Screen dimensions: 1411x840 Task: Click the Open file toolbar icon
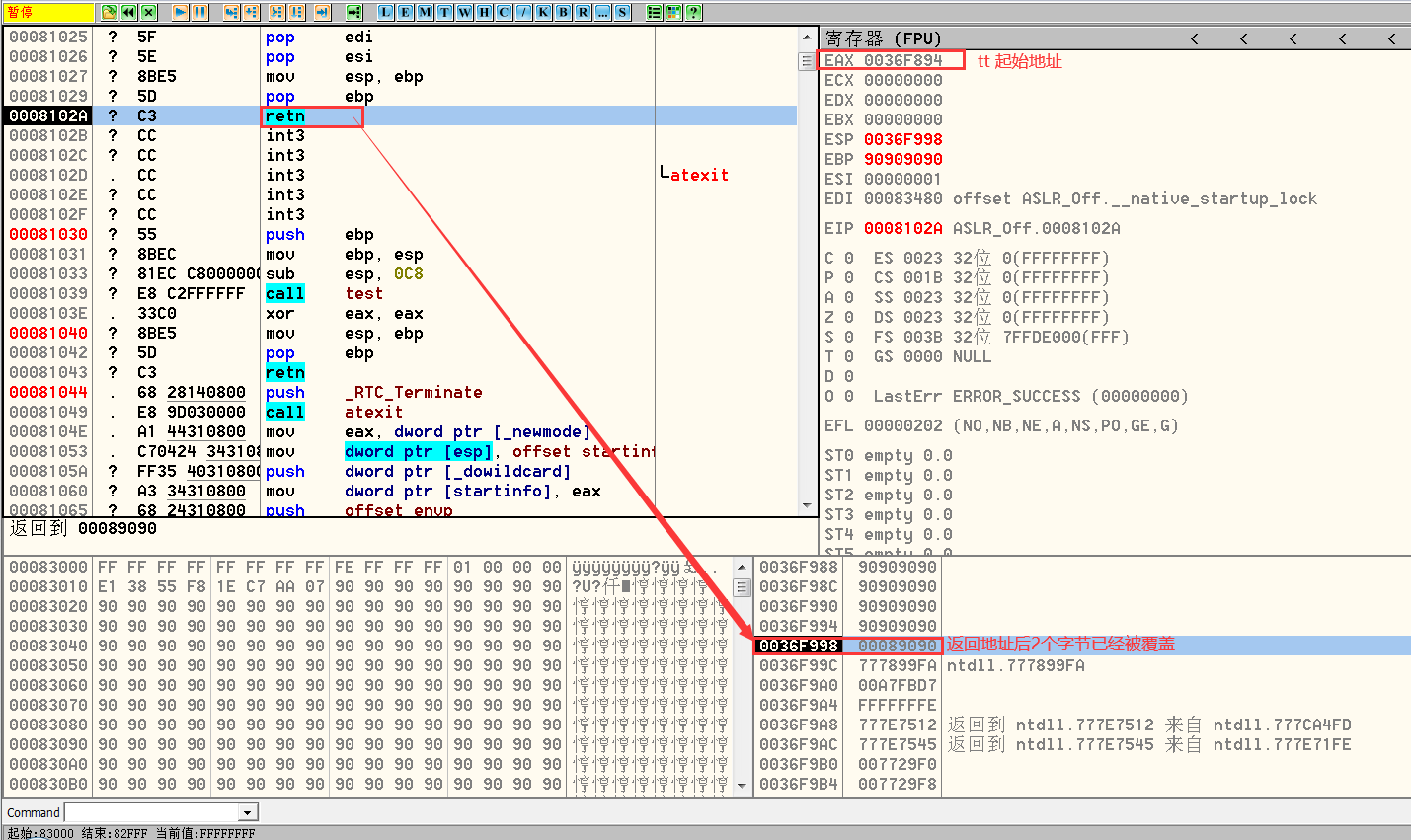pos(108,12)
